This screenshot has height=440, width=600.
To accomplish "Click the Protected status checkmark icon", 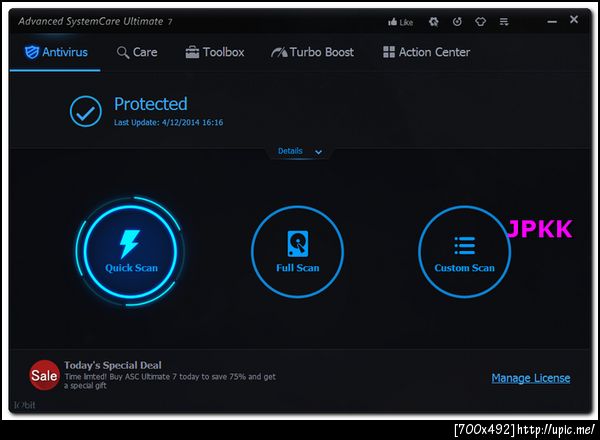I will pyautogui.click(x=86, y=111).
